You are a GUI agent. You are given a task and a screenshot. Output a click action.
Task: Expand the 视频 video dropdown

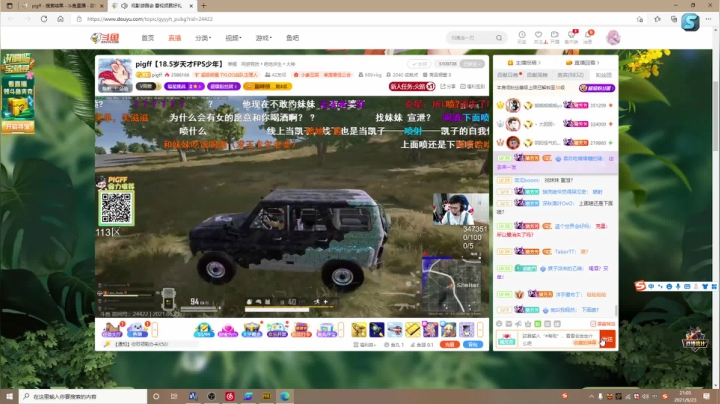click(x=233, y=38)
